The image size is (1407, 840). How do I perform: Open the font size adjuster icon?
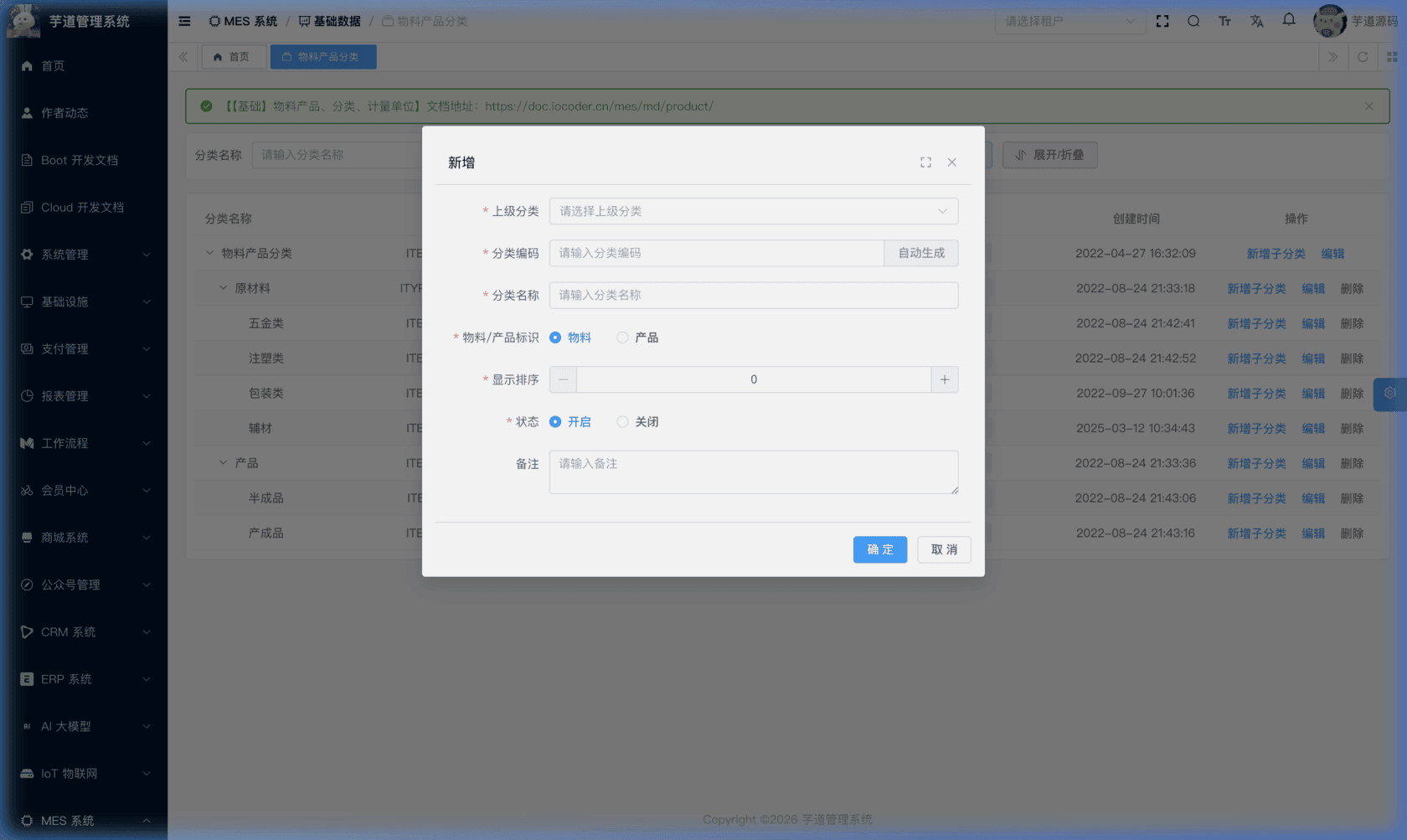click(1224, 21)
